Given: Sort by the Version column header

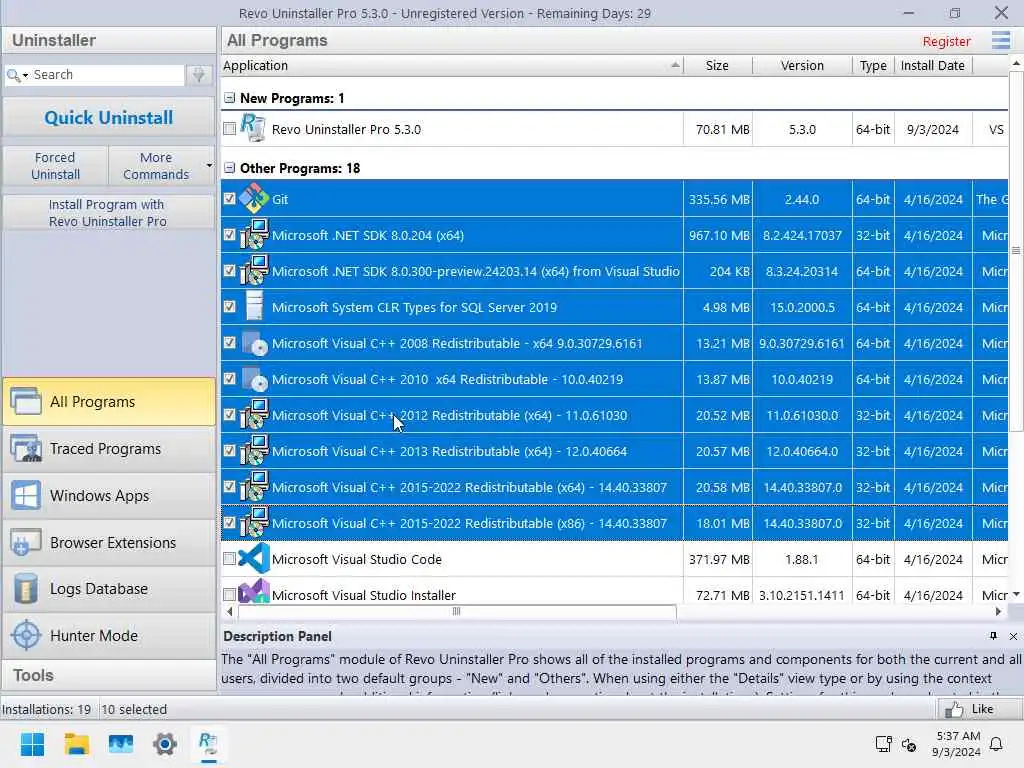Looking at the screenshot, I should (802, 65).
